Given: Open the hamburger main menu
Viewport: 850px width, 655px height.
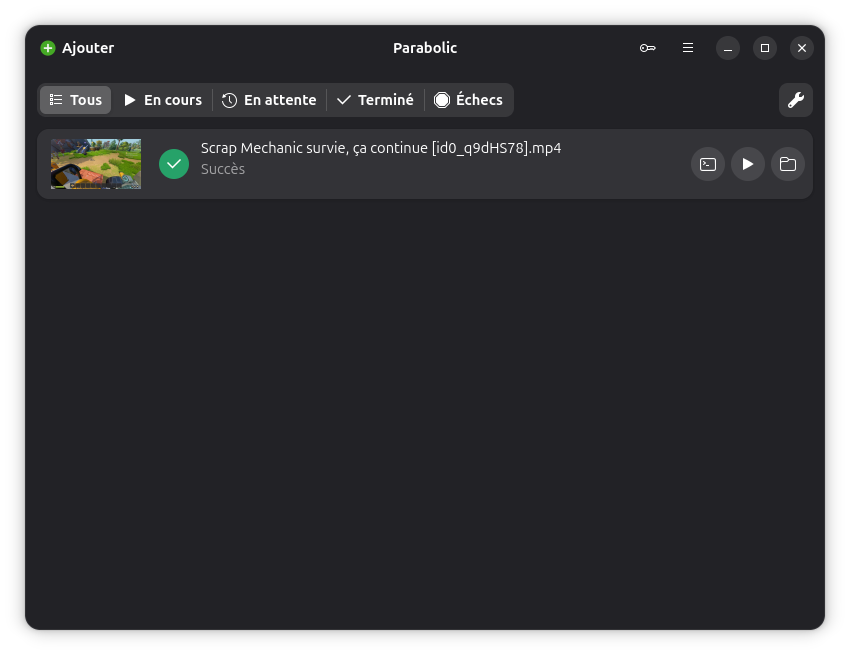Looking at the screenshot, I should [x=688, y=48].
